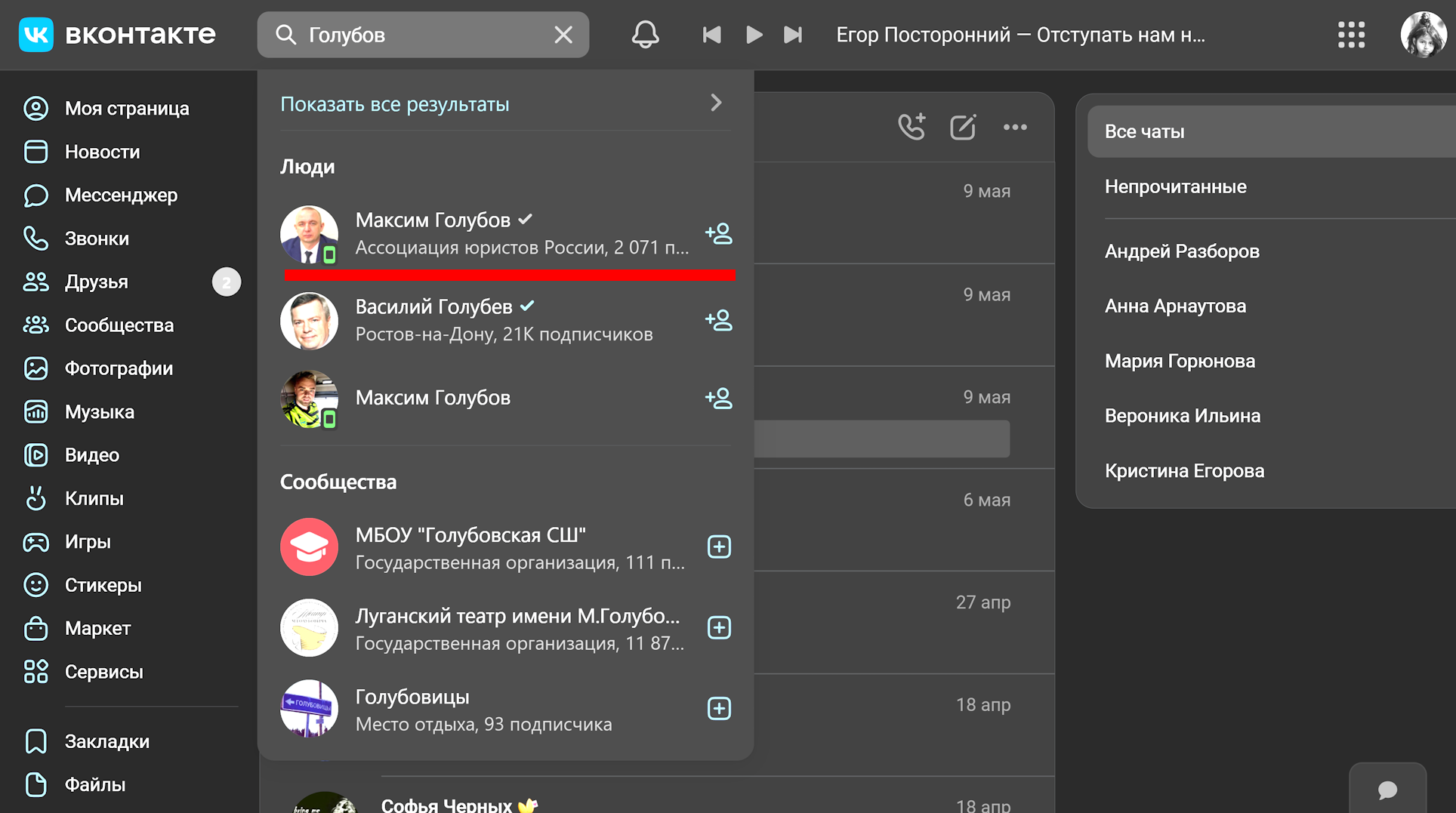Go to Моя страница
1456x813 pixels.
[127, 109]
